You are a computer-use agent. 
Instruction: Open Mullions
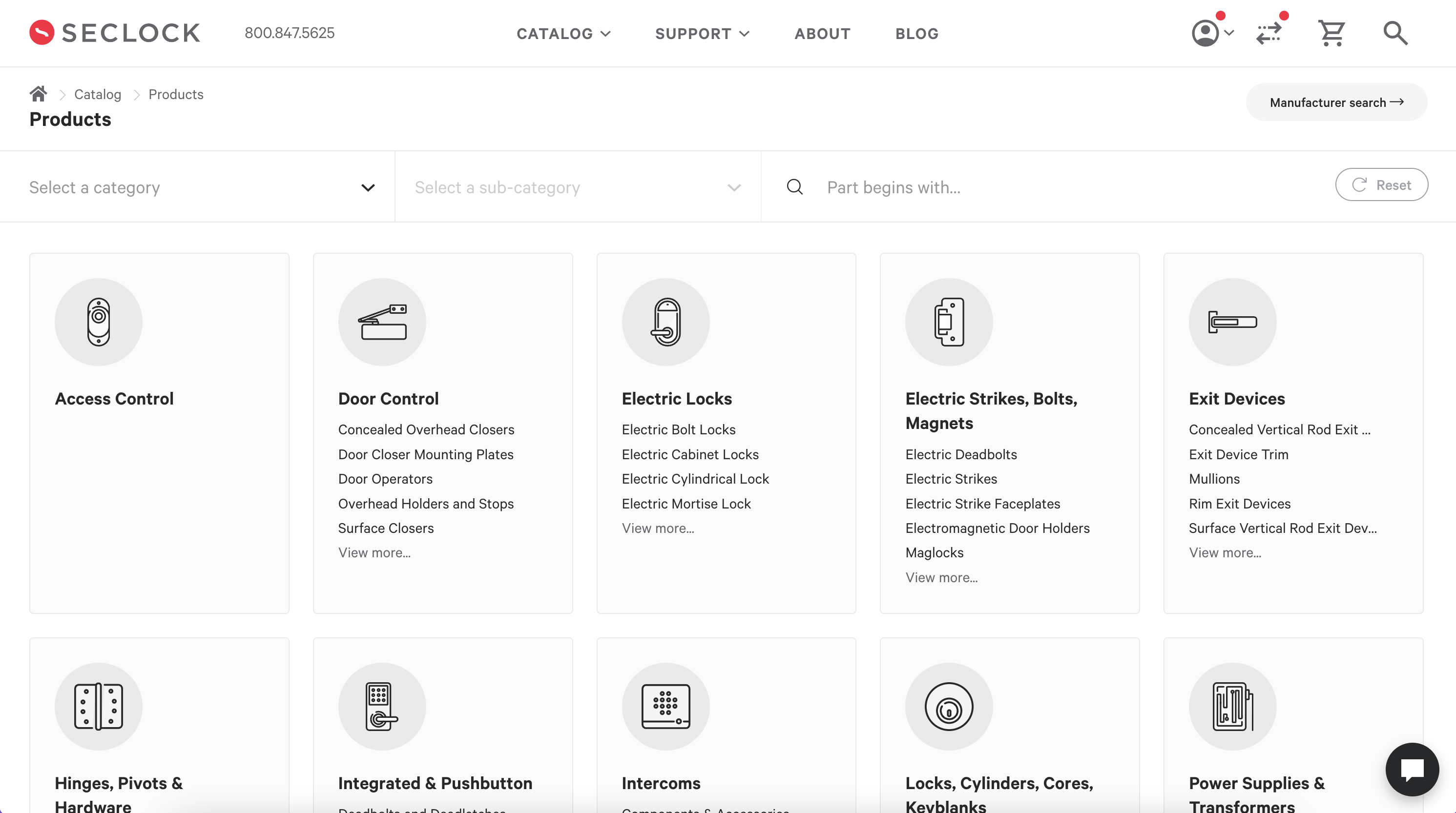click(1214, 479)
